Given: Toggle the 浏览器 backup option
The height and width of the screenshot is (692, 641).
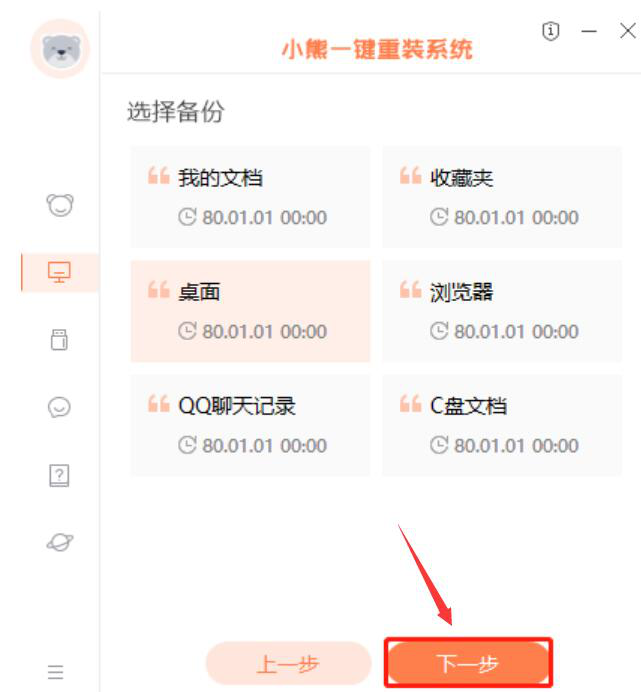Looking at the screenshot, I should pos(502,311).
